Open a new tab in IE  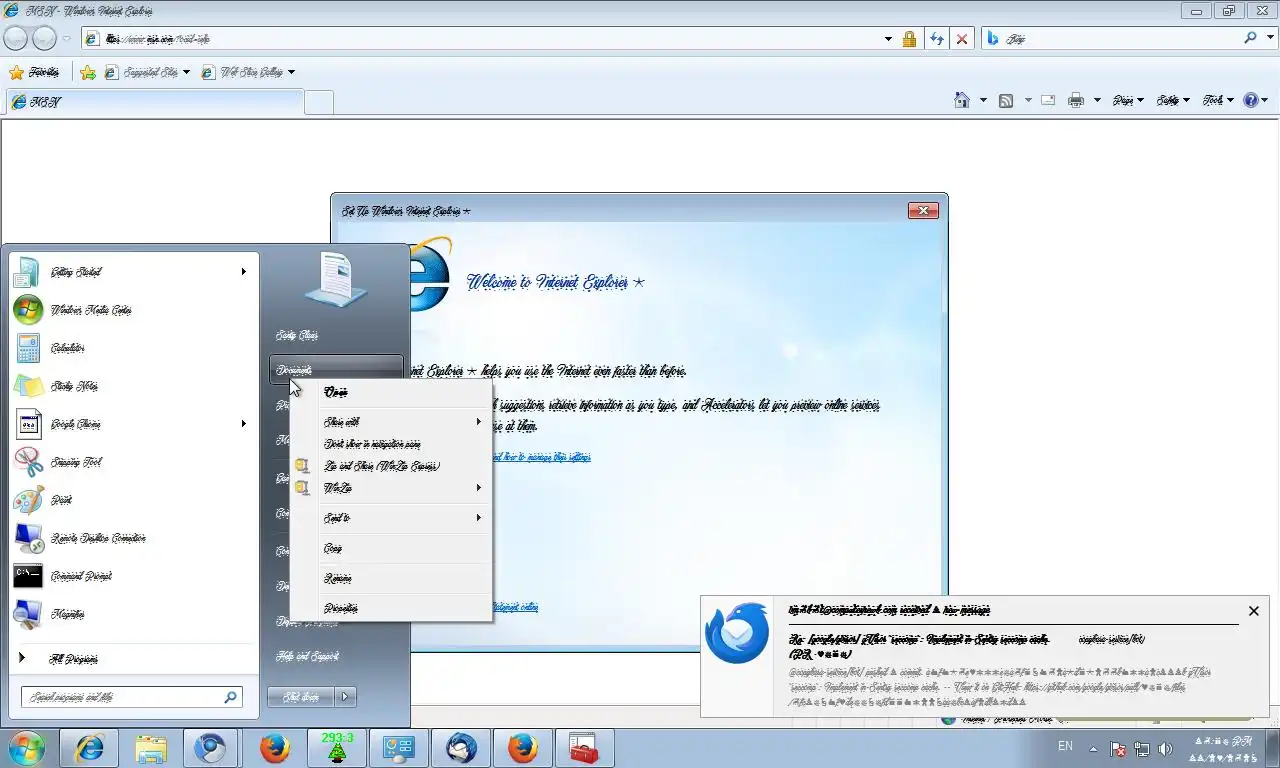coord(318,102)
